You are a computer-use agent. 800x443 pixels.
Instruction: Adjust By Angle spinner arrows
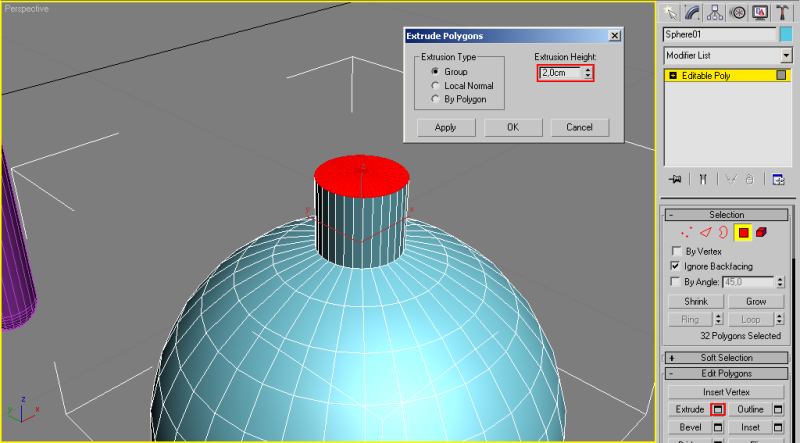[780, 282]
